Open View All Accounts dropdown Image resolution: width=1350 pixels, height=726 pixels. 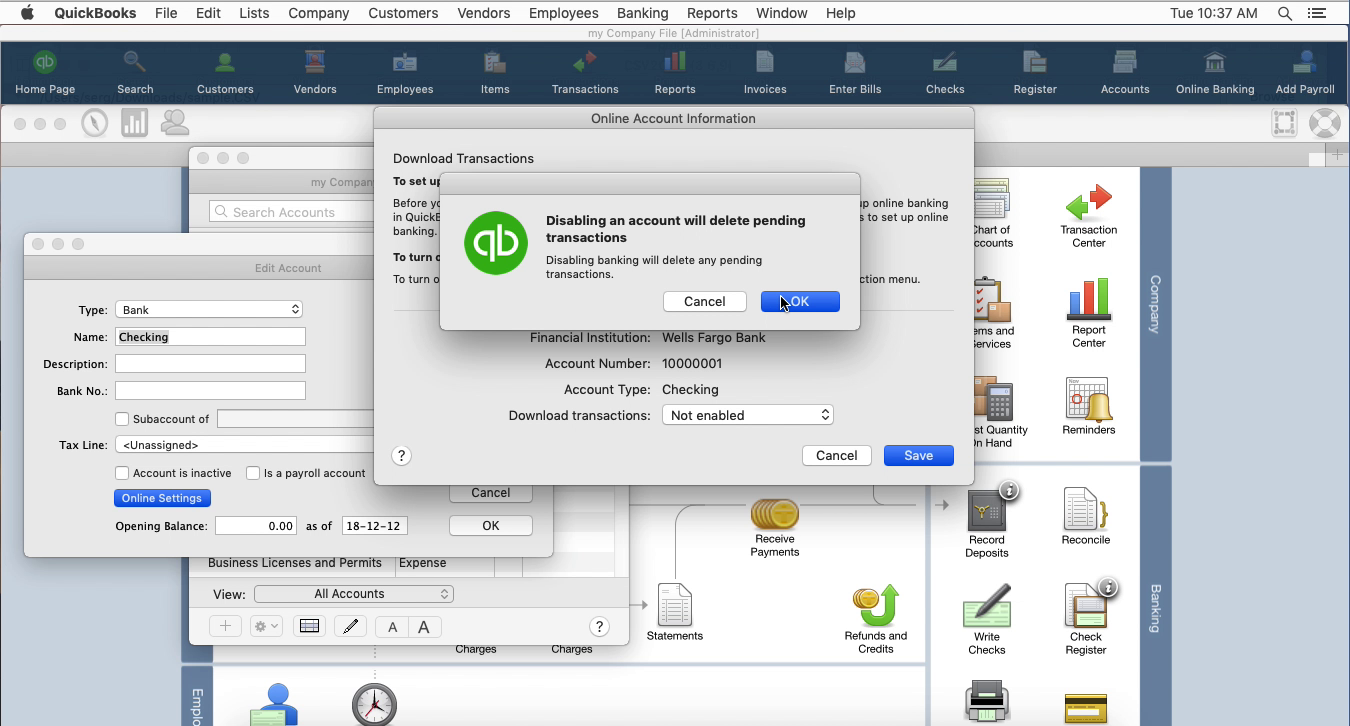point(354,594)
